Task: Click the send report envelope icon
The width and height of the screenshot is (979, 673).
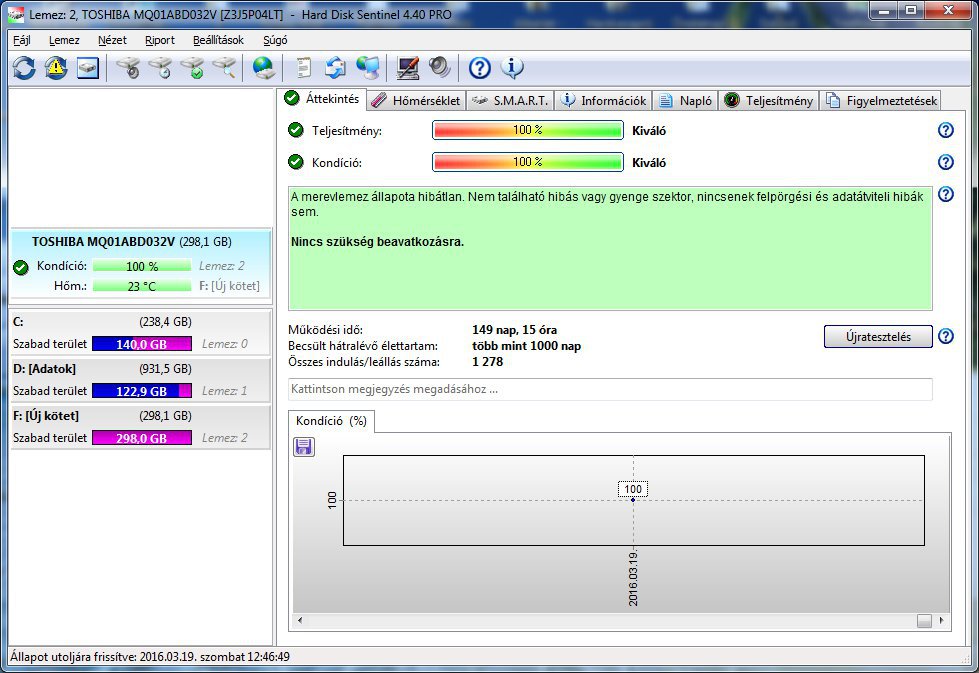Action: pyautogui.click(x=335, y=67)
